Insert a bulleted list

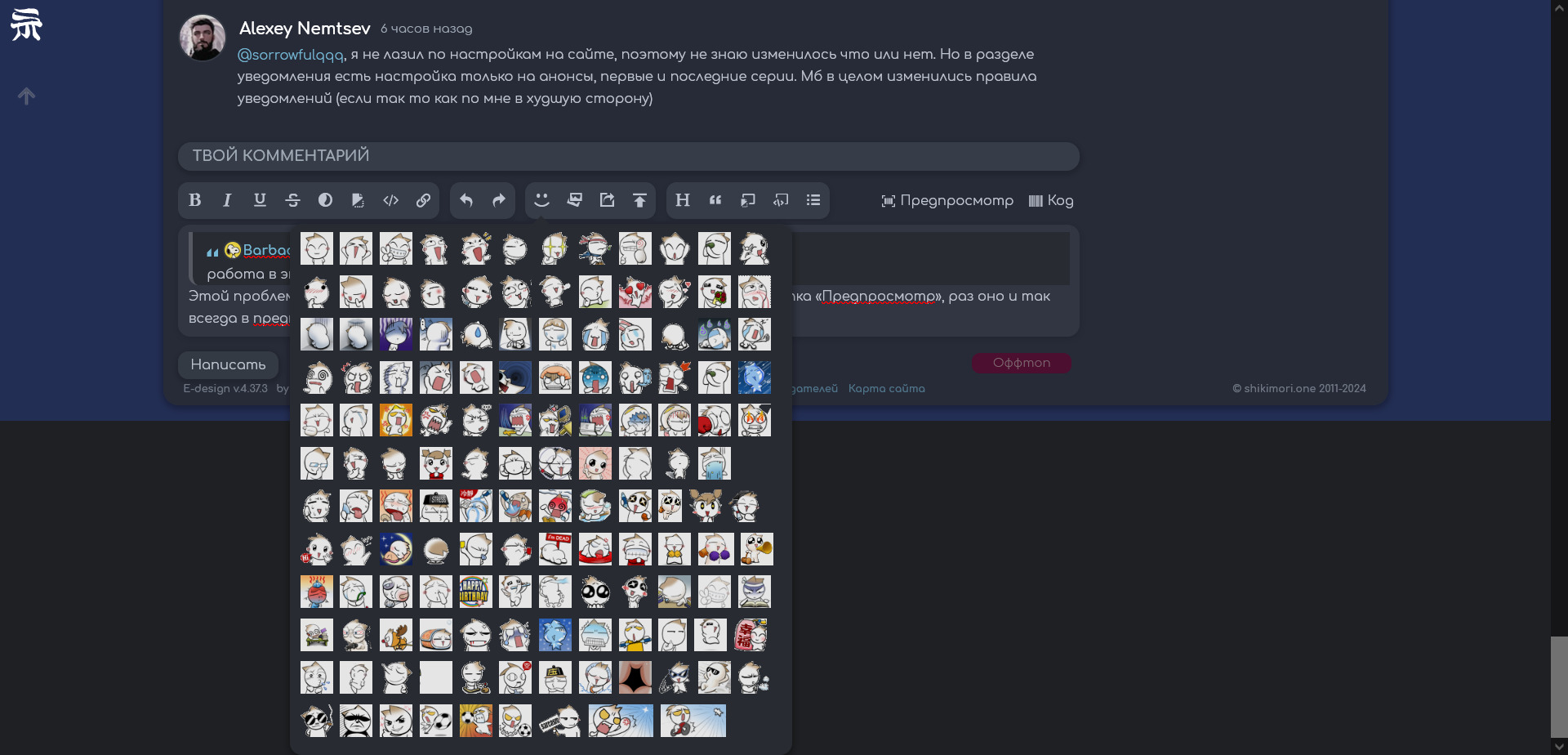813,200
